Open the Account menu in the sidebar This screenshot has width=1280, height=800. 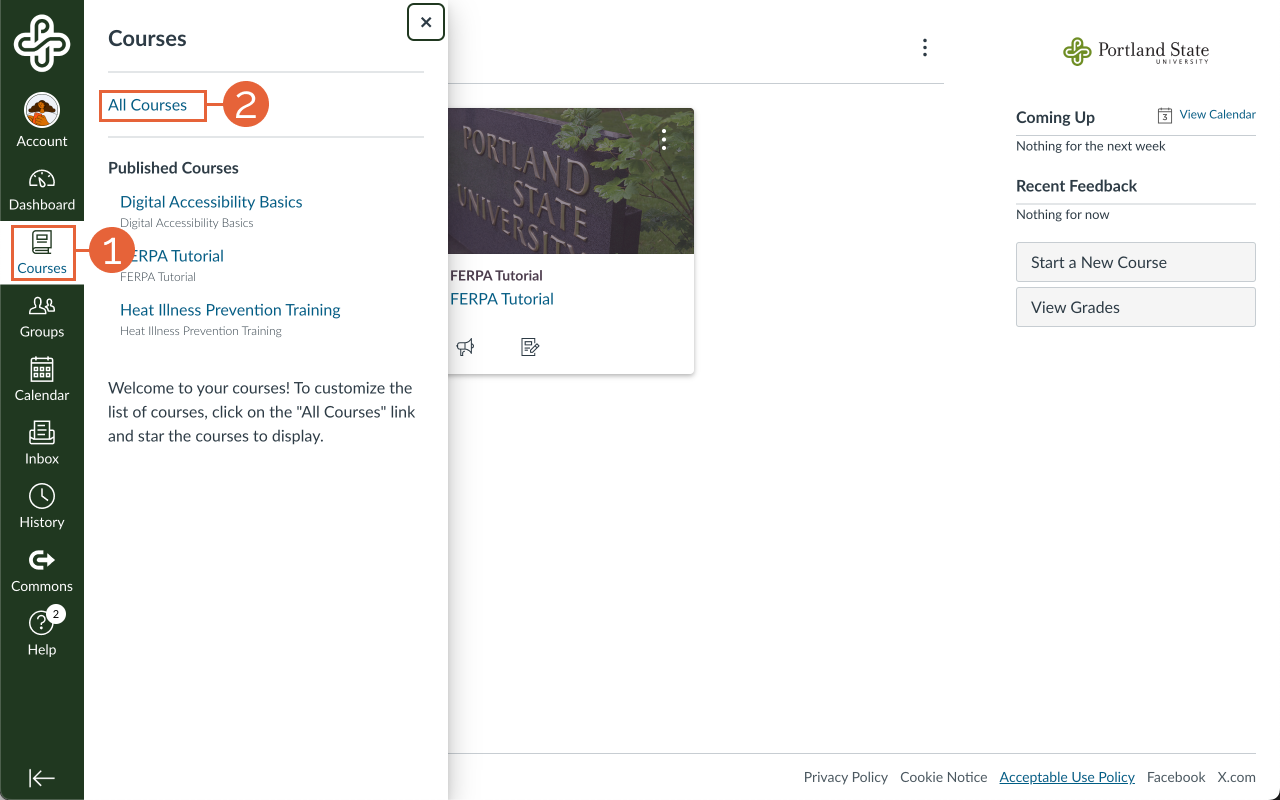point(42,121)
